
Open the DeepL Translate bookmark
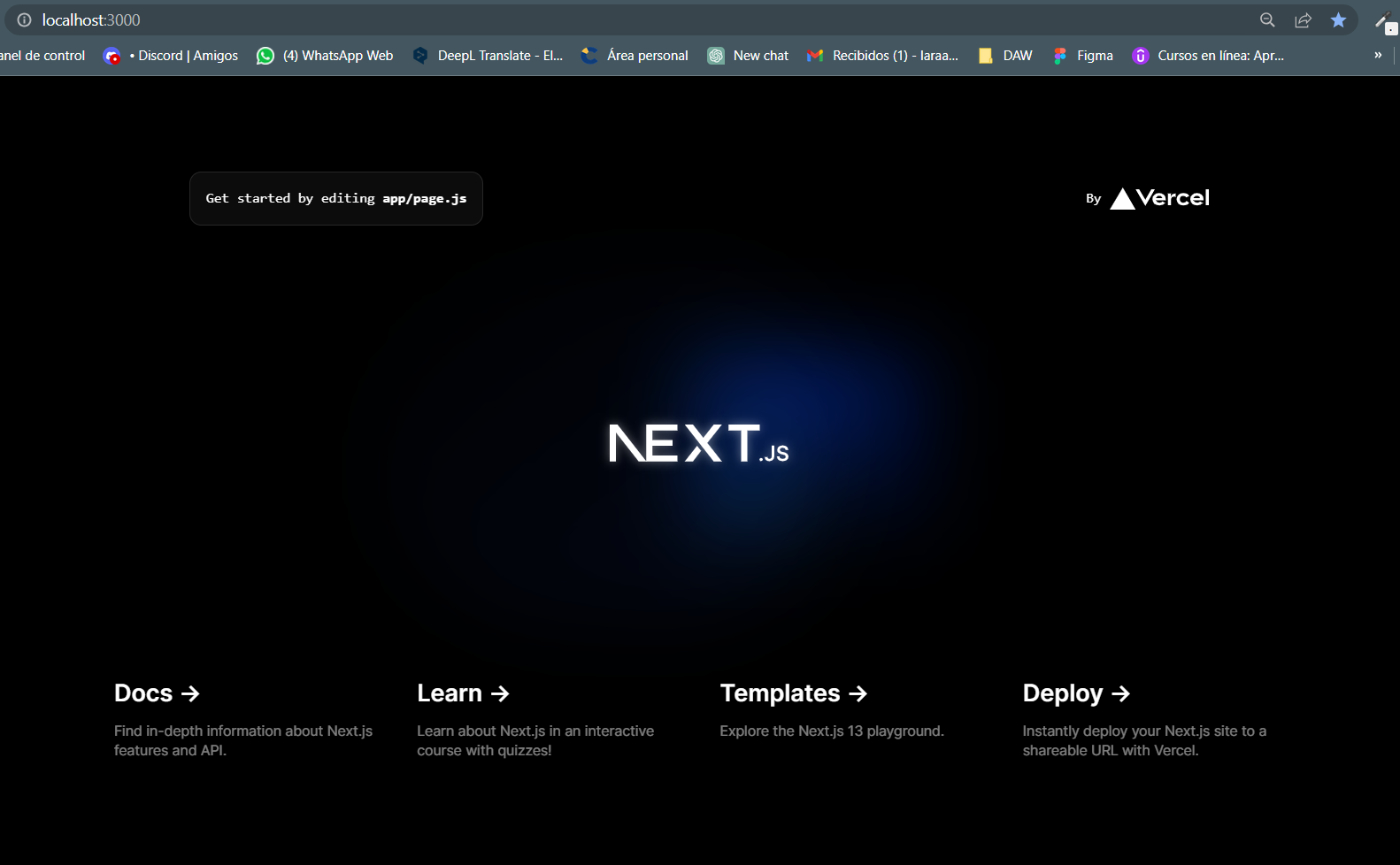[488, 55]
